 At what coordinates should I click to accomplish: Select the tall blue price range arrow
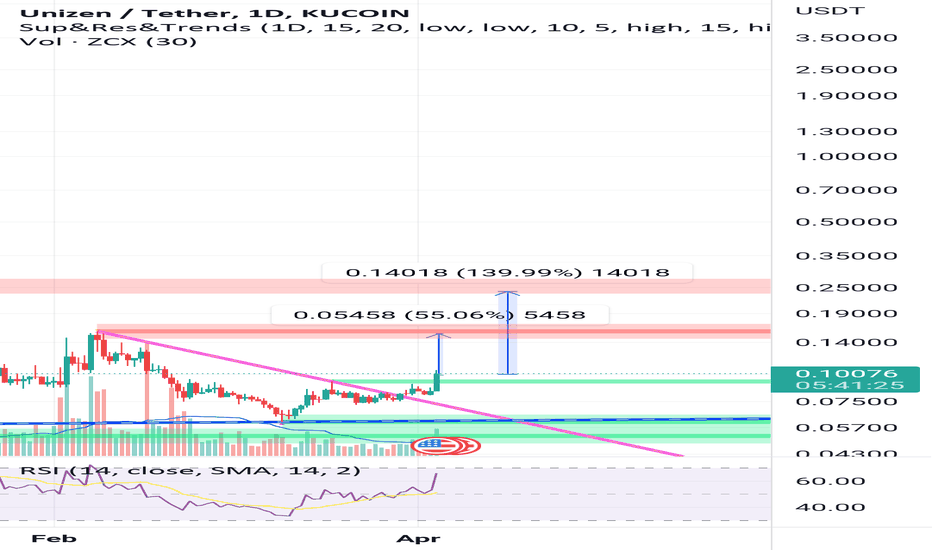click(508, 333)
